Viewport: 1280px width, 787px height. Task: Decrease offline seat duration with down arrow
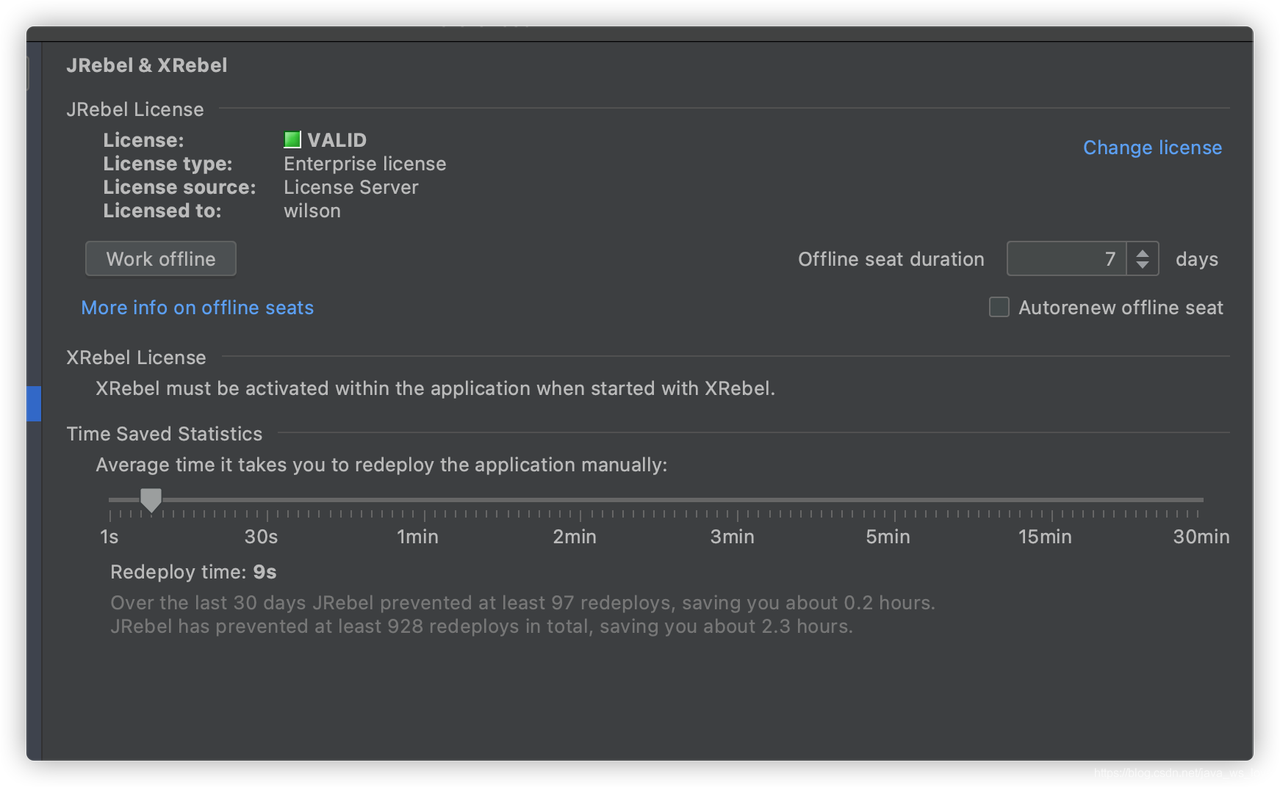[1143, 266]
